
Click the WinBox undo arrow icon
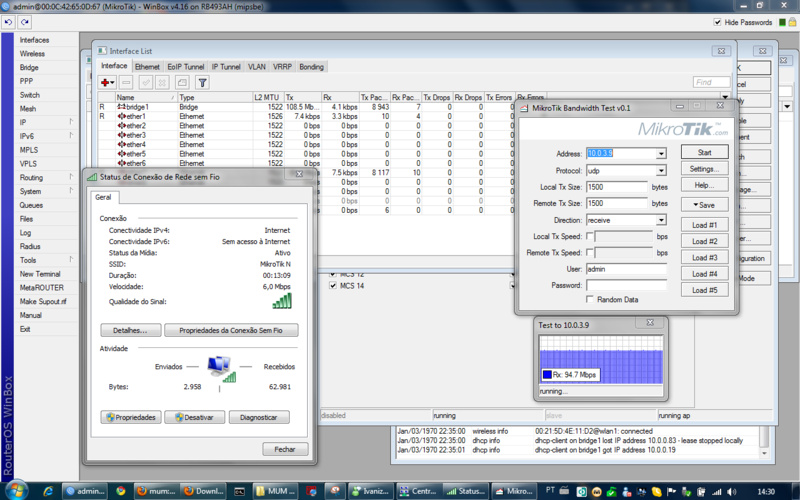click(x=9, y=22)
